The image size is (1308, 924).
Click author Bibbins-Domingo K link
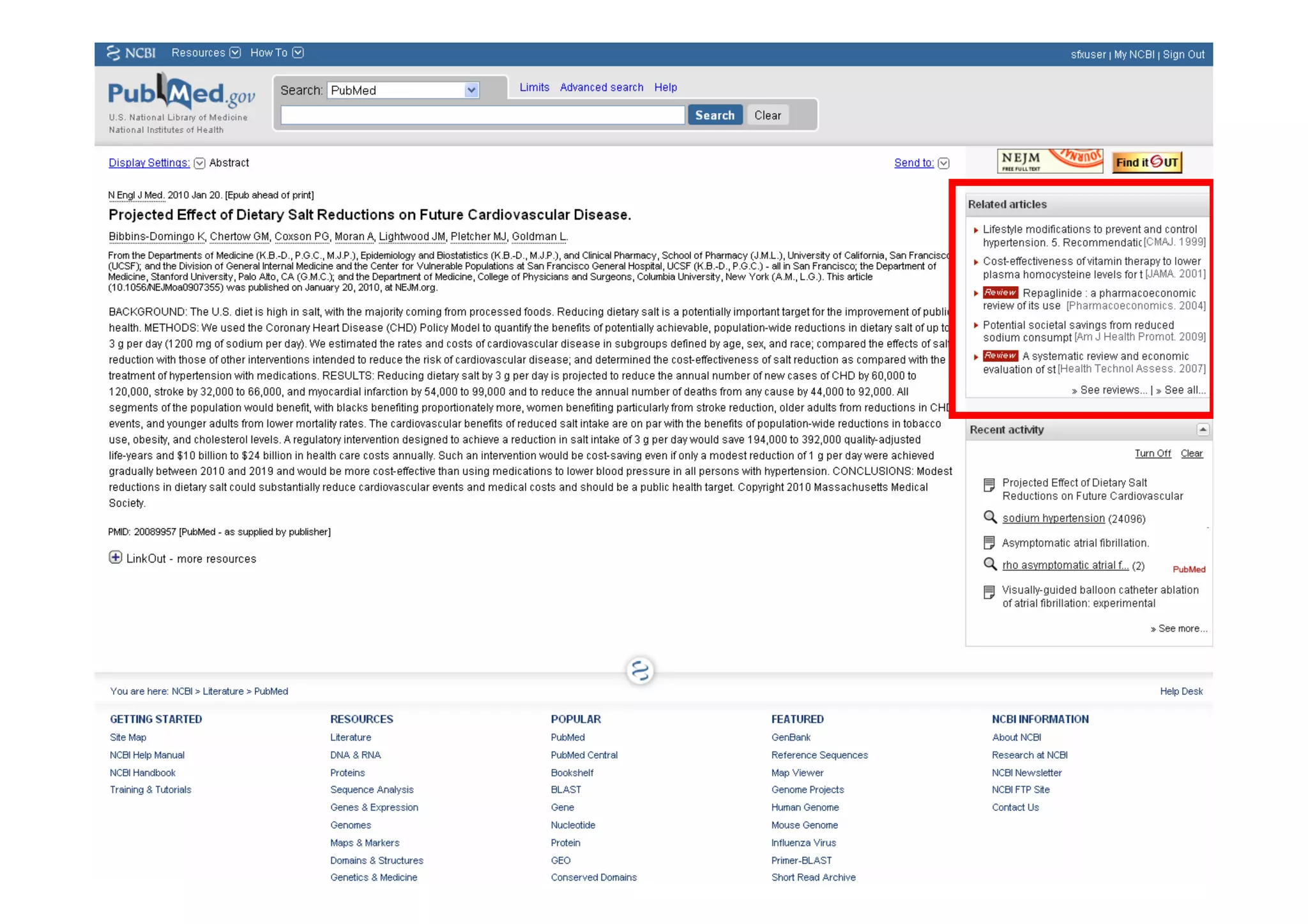tap(156, 237)
